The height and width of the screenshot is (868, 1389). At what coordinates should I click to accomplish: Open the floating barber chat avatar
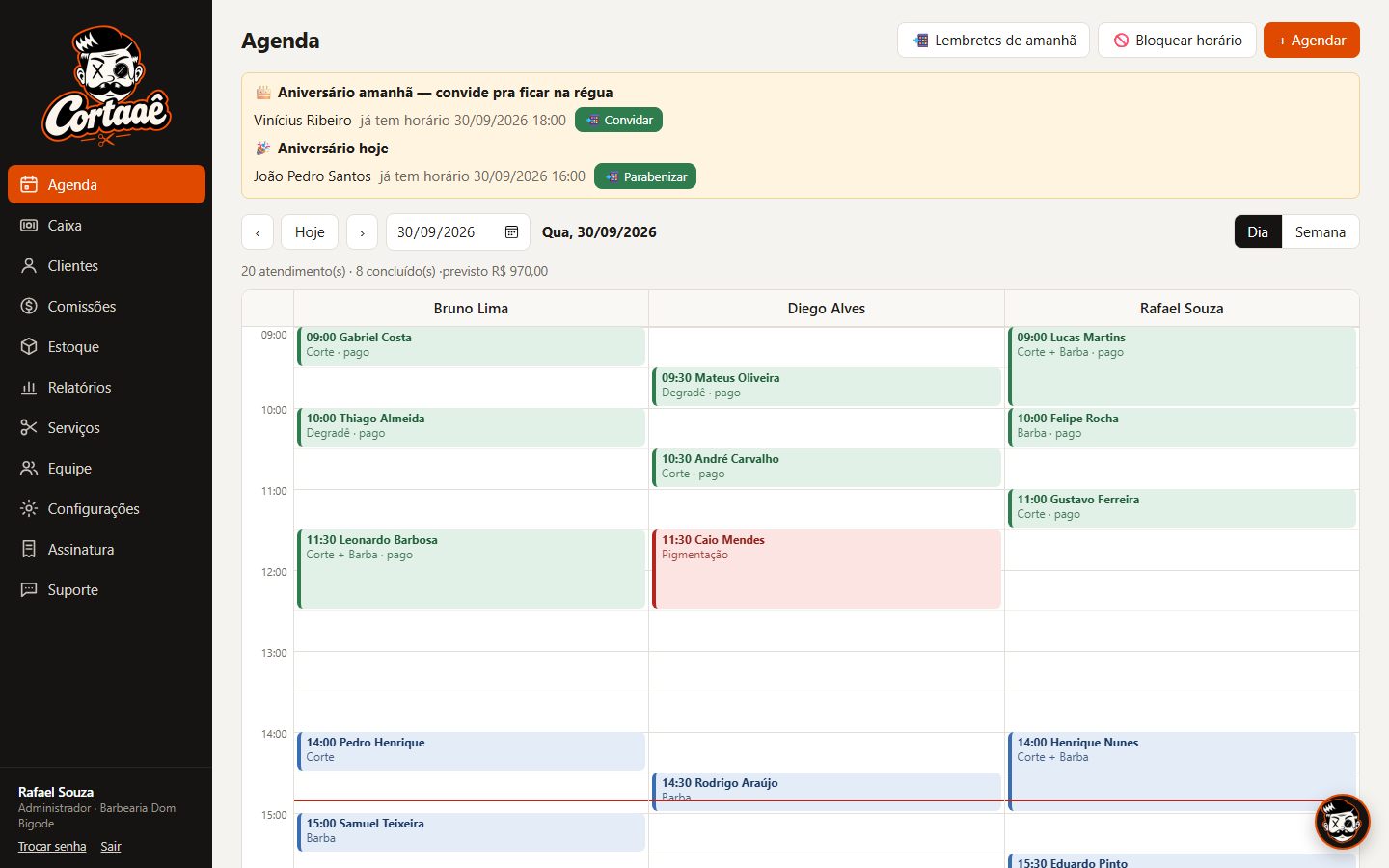coord(1342,822)
